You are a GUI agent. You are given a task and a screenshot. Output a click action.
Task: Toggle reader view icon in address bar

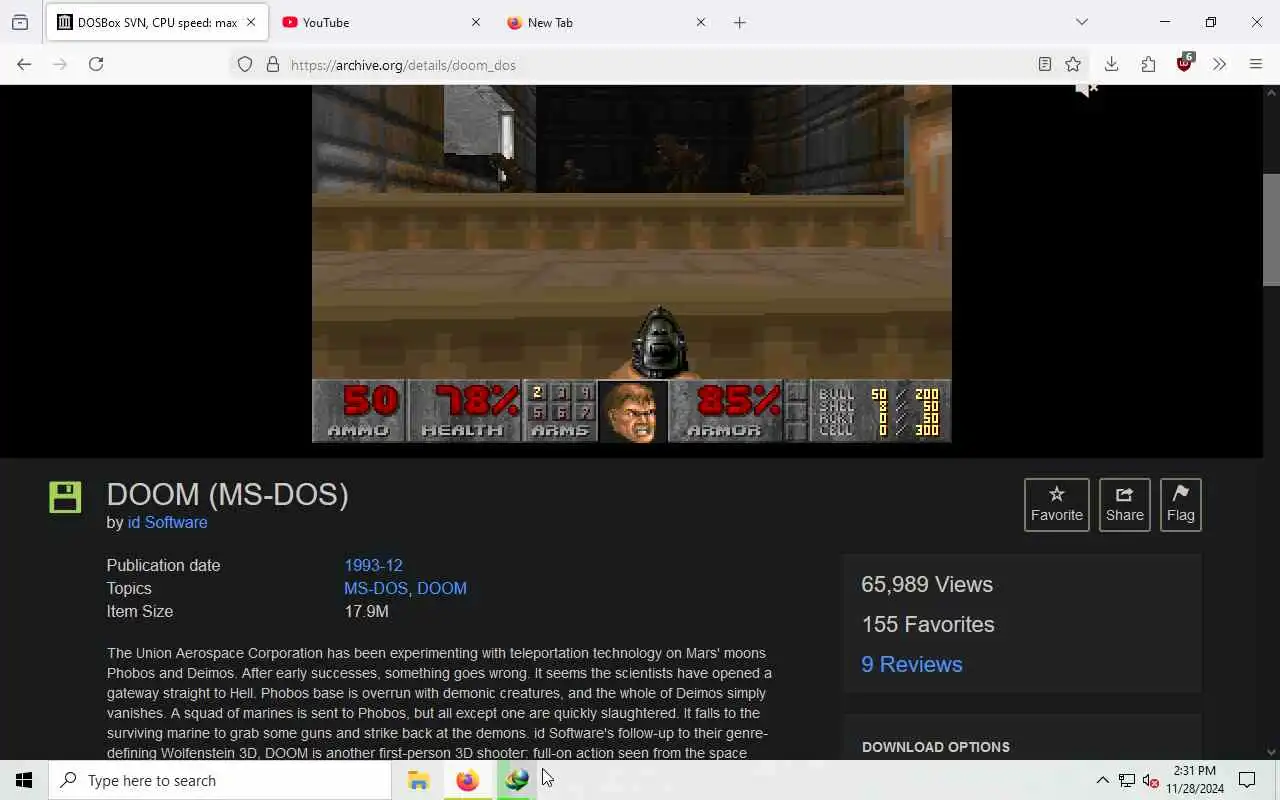[1045, 65]
